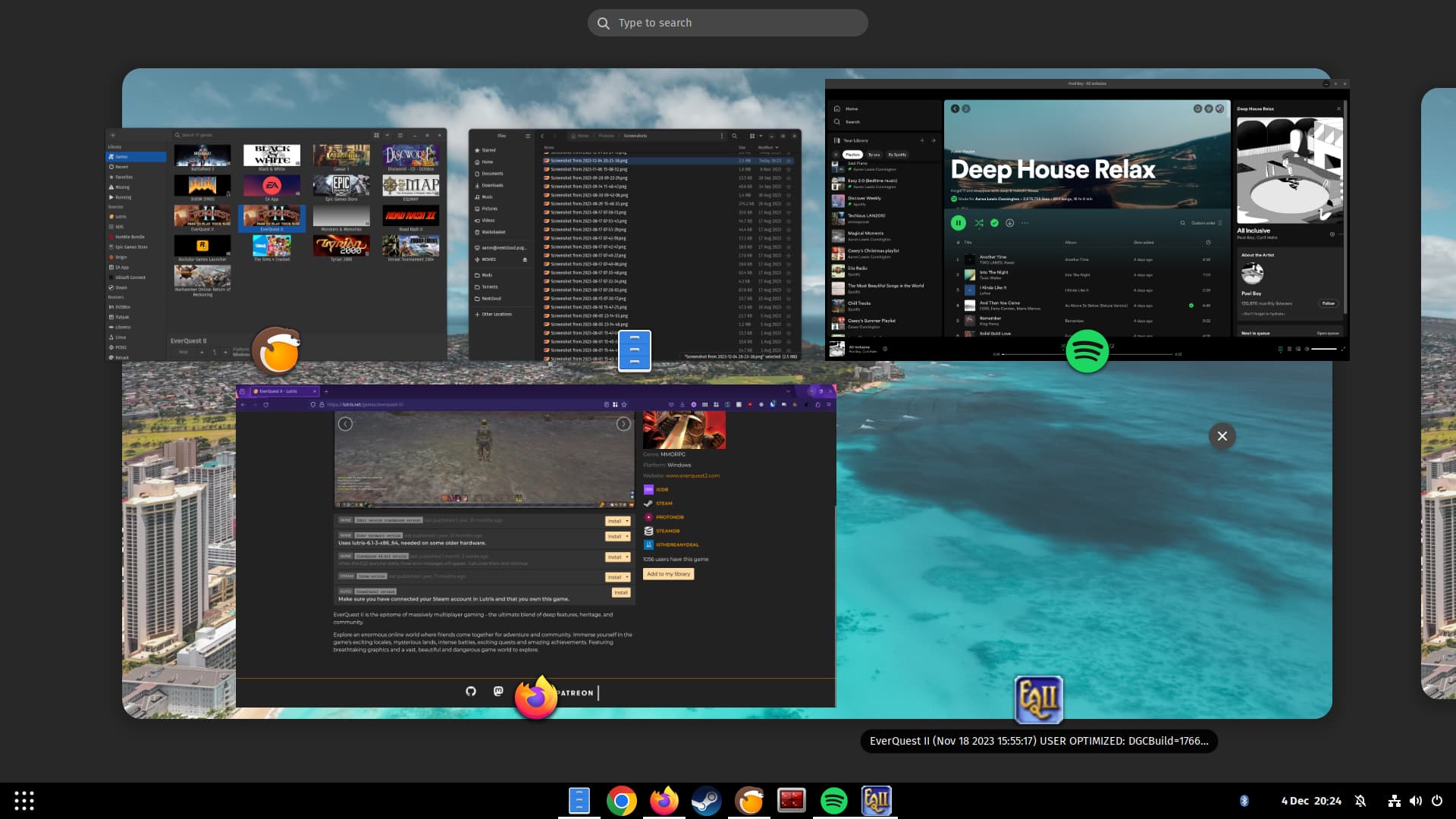Open the red game icon in the dock
This screenshot has height=819, width=1456.
pyautogui.click(x=792, y=801)
